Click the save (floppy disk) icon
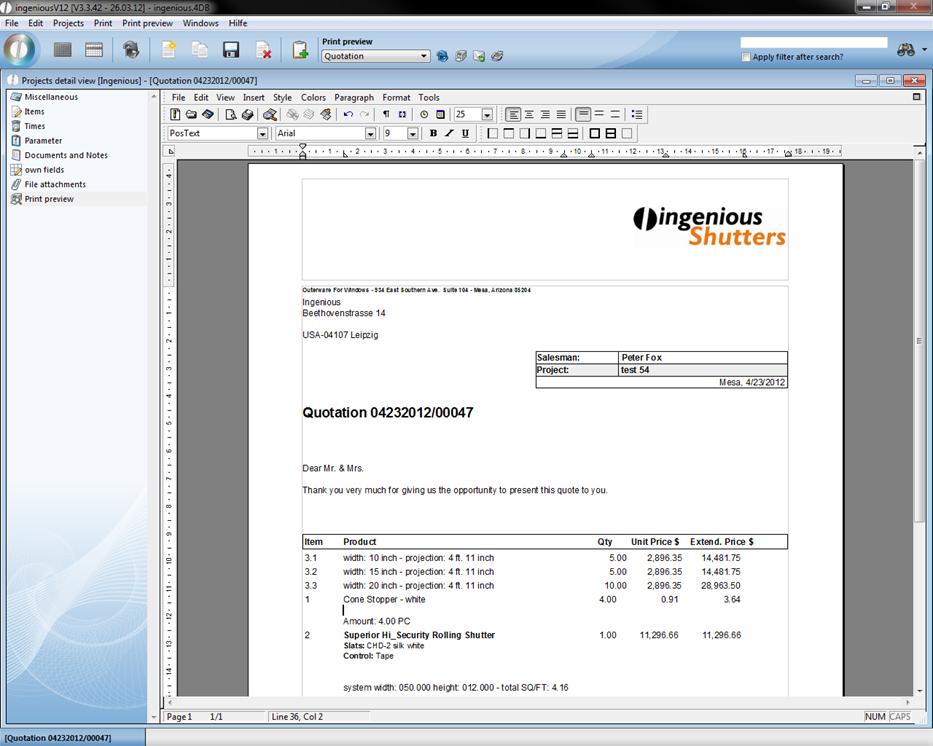 pyautogui.click(x=231, y=49)
